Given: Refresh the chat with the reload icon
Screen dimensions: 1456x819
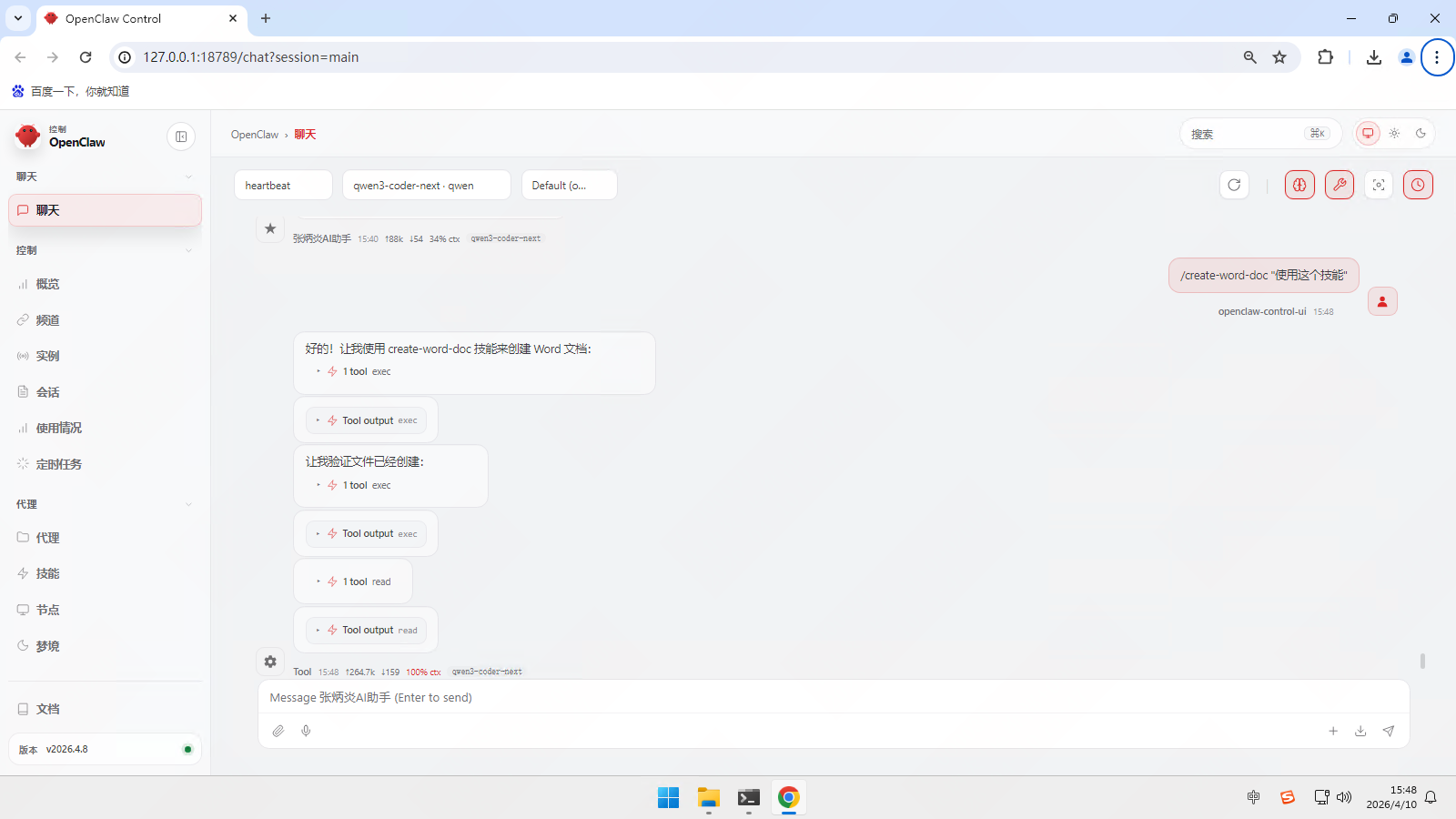Looking at the screenshot, I should (1234, 185).
